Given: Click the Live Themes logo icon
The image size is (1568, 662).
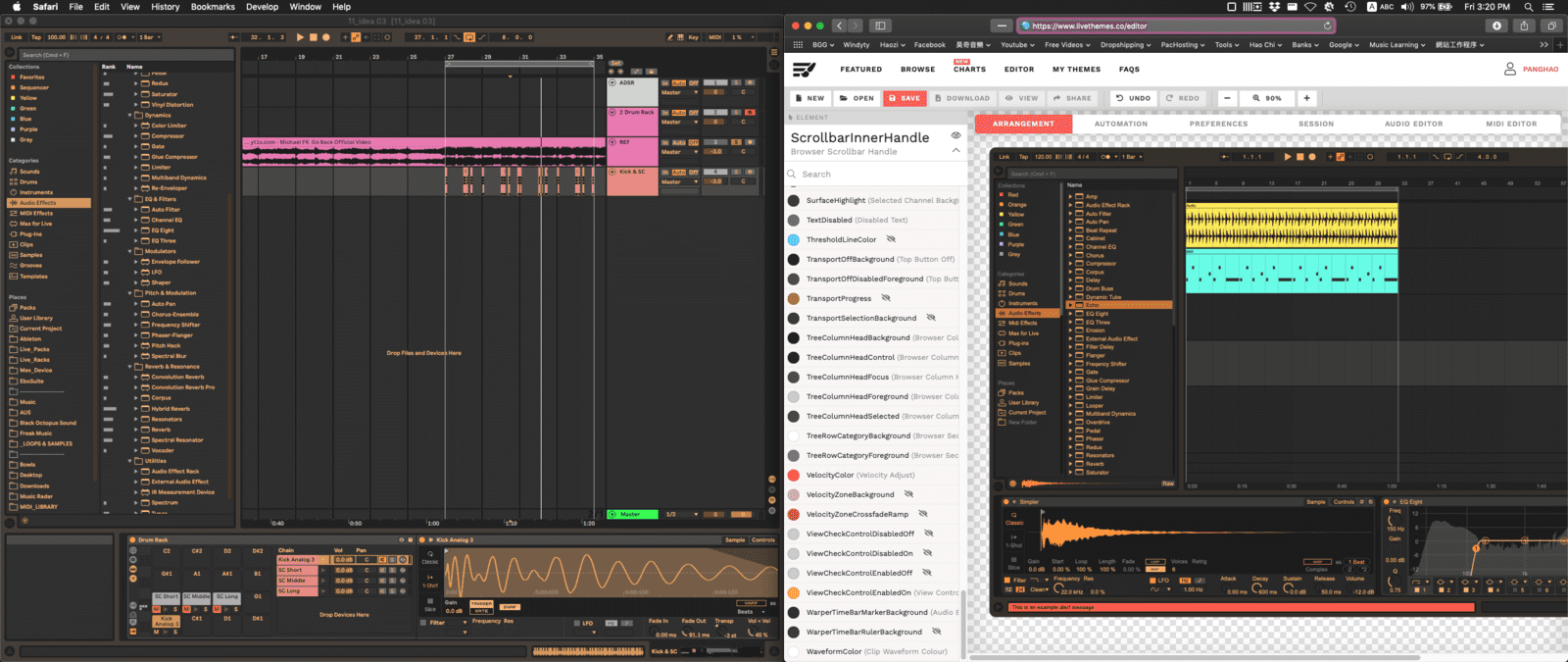Looking at the screenshot, I should [x=804, y=69].
